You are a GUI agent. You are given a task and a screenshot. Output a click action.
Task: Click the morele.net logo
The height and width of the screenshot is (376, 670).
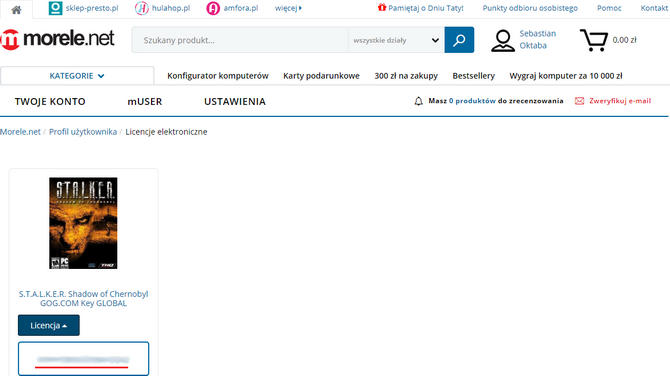point(58,39)
